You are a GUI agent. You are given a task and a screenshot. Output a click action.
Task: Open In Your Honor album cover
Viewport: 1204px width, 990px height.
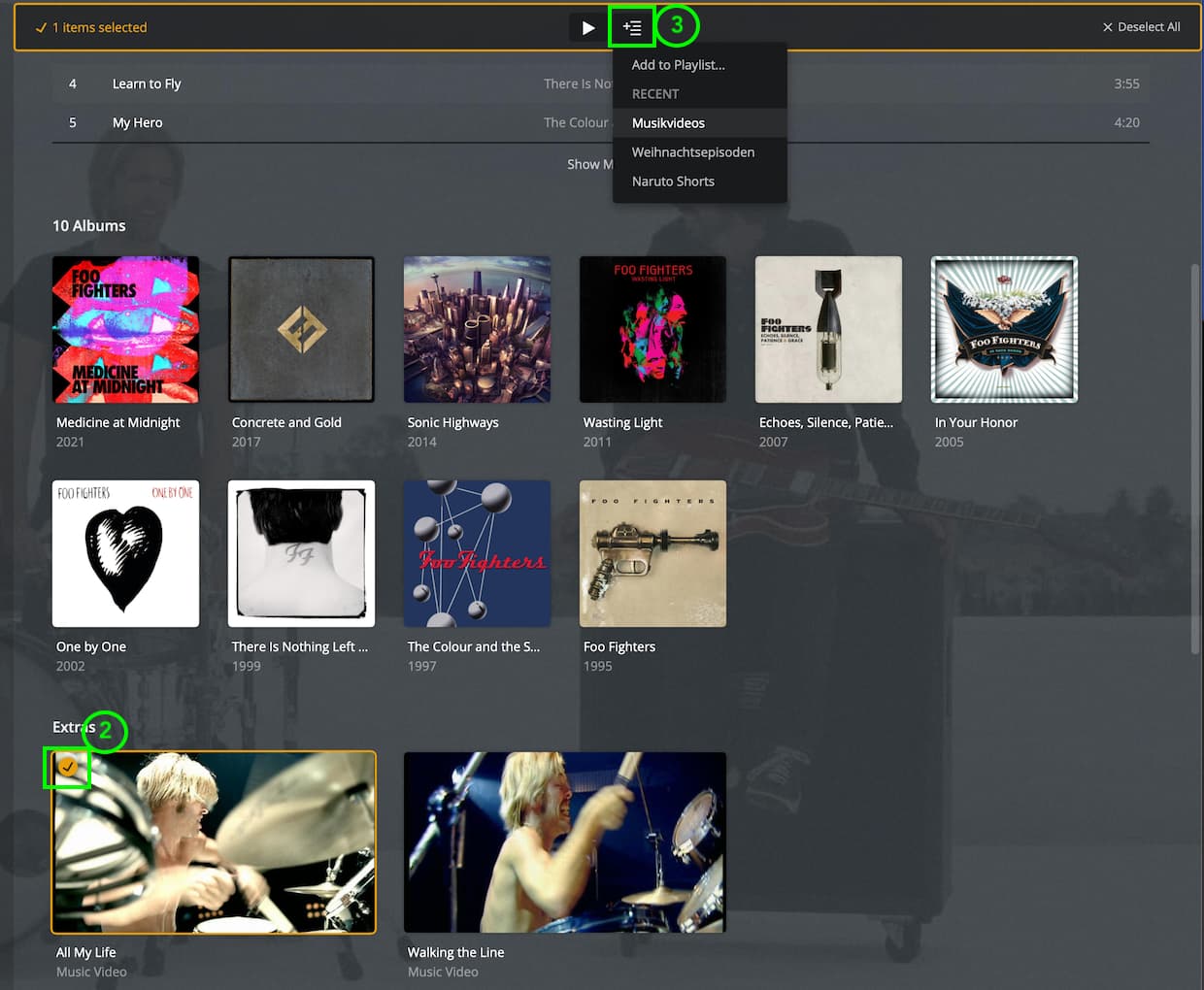click(x=1004, y=329)
